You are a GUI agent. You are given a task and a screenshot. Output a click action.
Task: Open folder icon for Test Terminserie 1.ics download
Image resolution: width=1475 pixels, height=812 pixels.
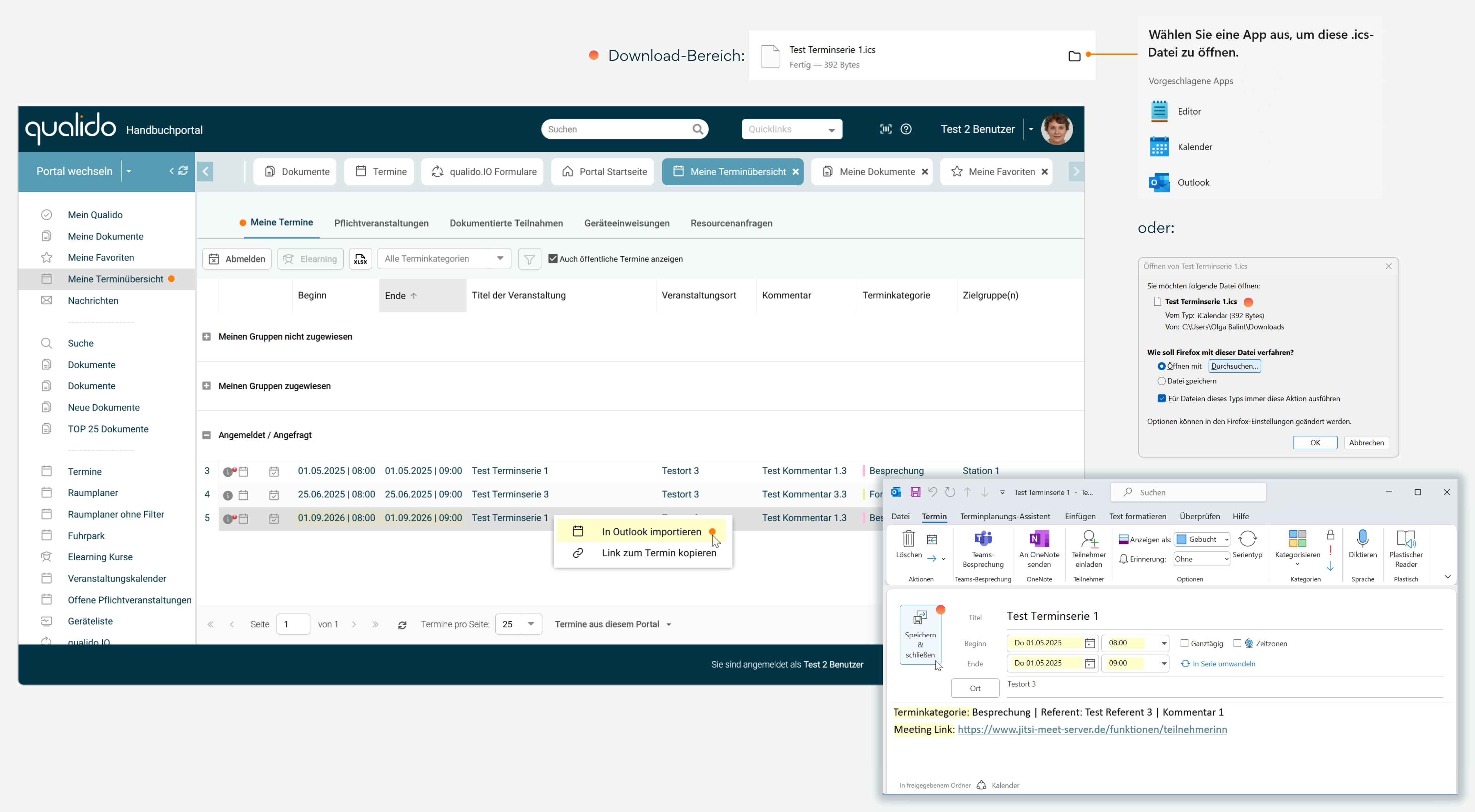click(x=1074, y=56)
